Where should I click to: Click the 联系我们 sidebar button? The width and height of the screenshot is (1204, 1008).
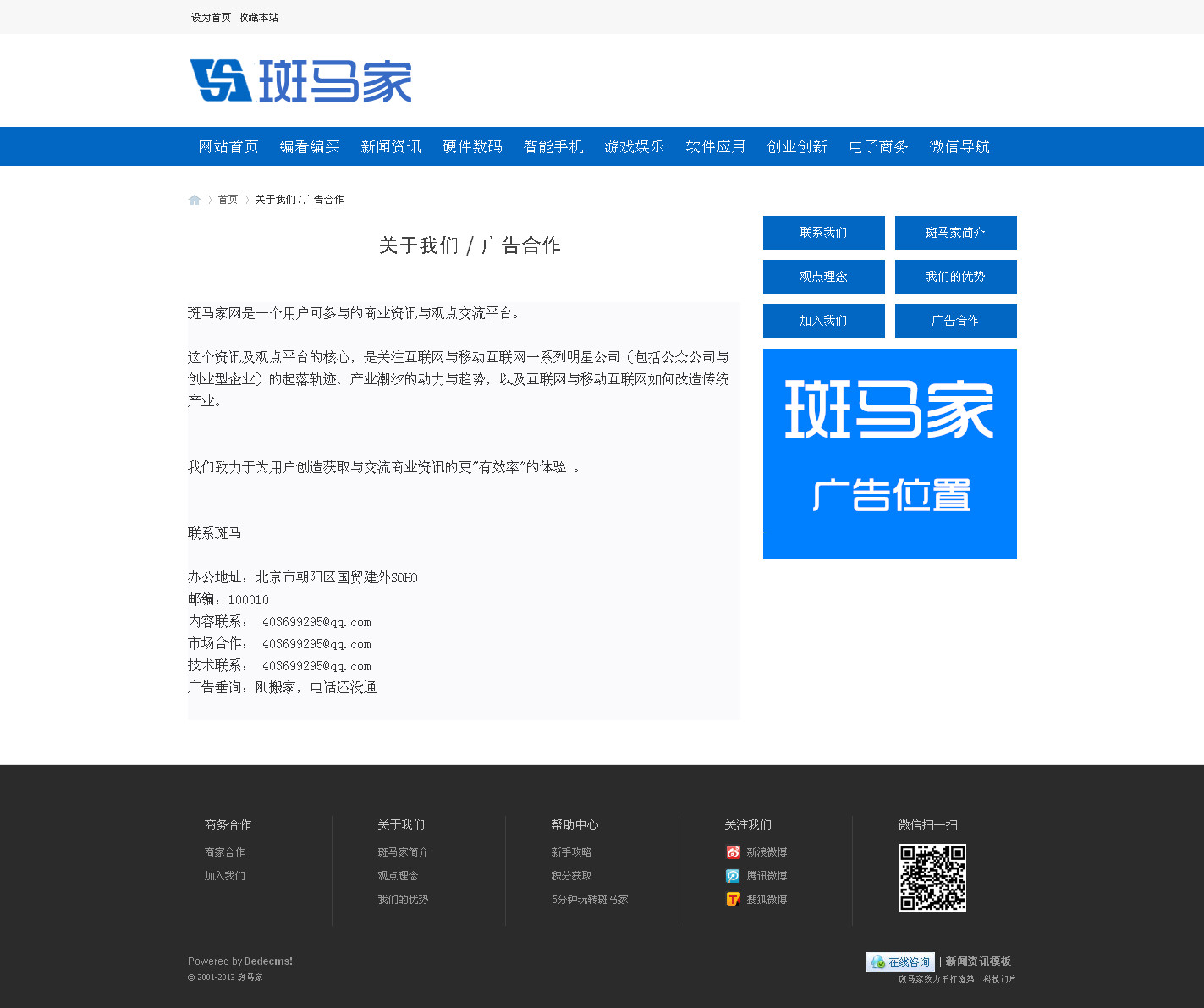click(823, 233)
